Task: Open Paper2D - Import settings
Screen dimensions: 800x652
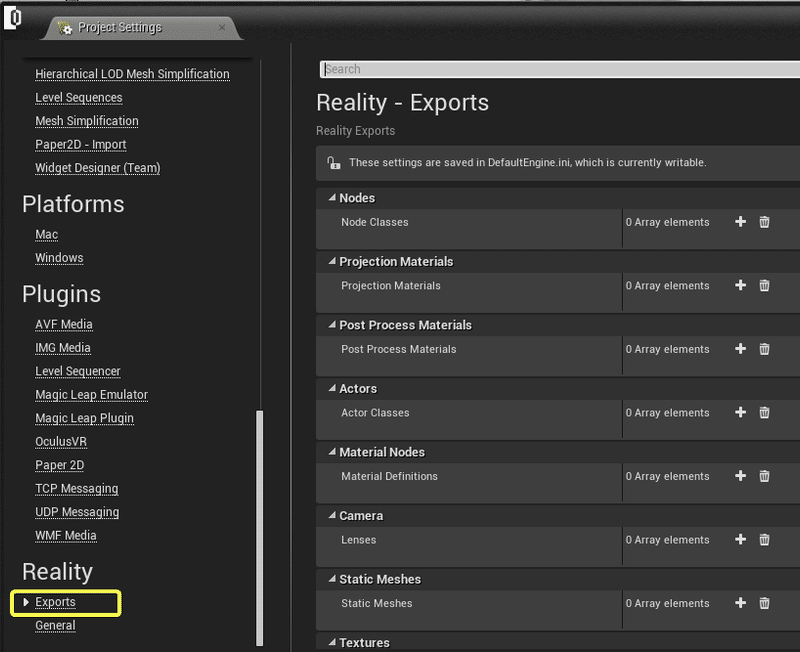Action: (81, 144)
